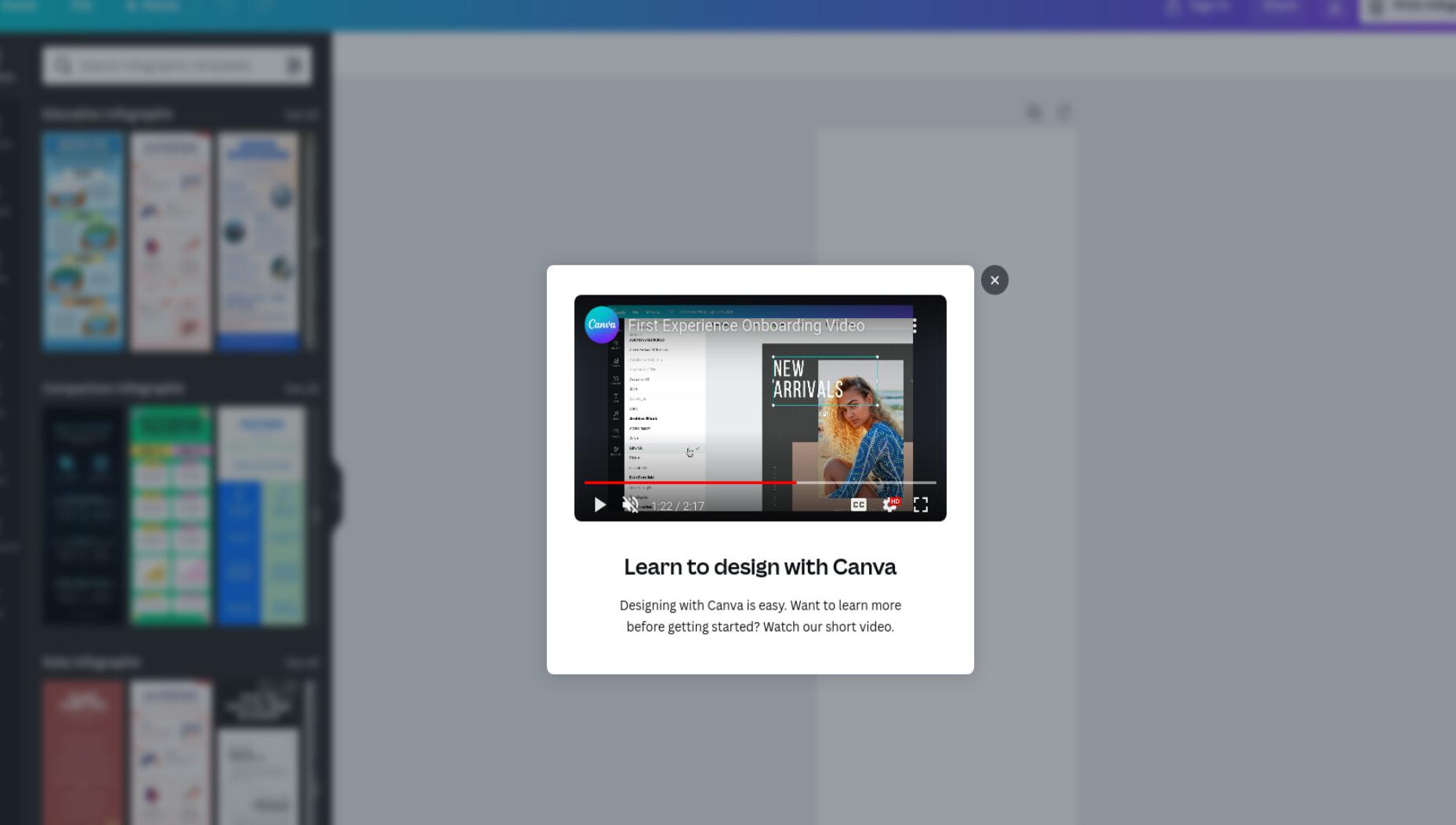
Task: Click the round Canva channel logo
Action: point(602,324)
